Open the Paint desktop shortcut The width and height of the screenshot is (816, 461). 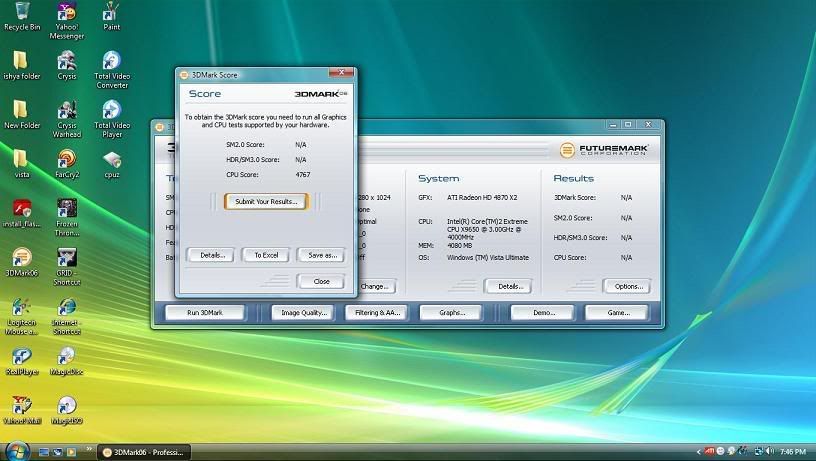pos(112,12)
